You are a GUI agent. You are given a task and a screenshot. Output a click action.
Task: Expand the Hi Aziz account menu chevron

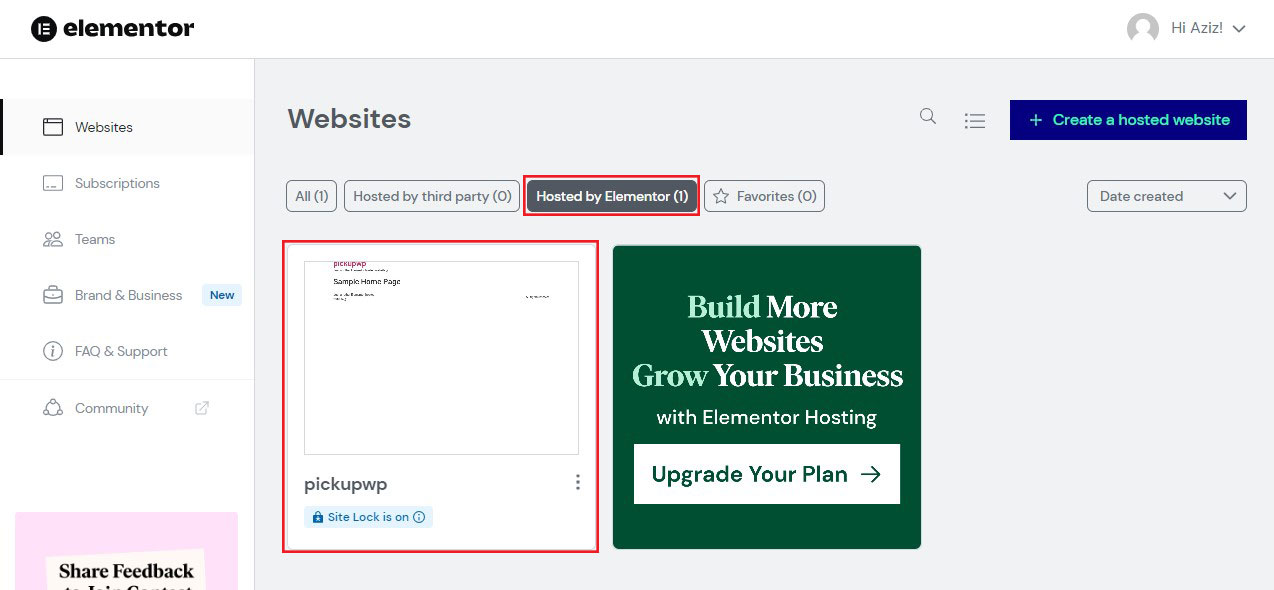point(1239,29)
